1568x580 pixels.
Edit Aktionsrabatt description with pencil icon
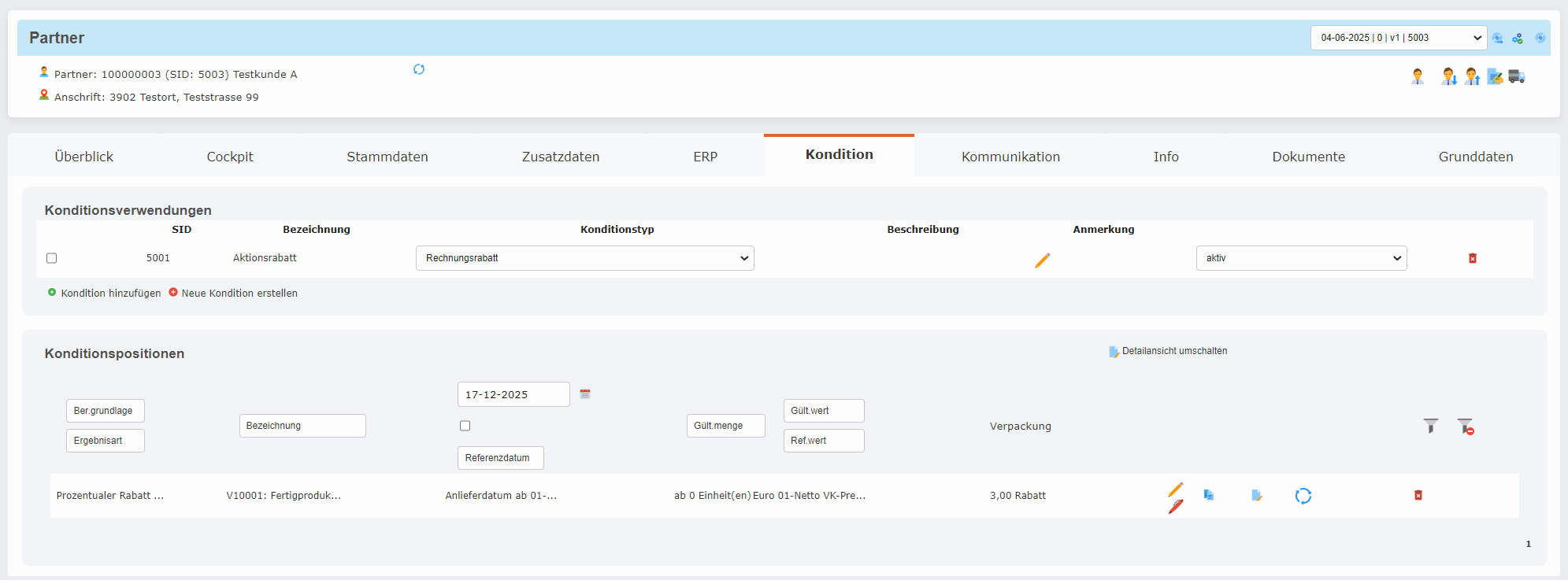pos(1042,260)
